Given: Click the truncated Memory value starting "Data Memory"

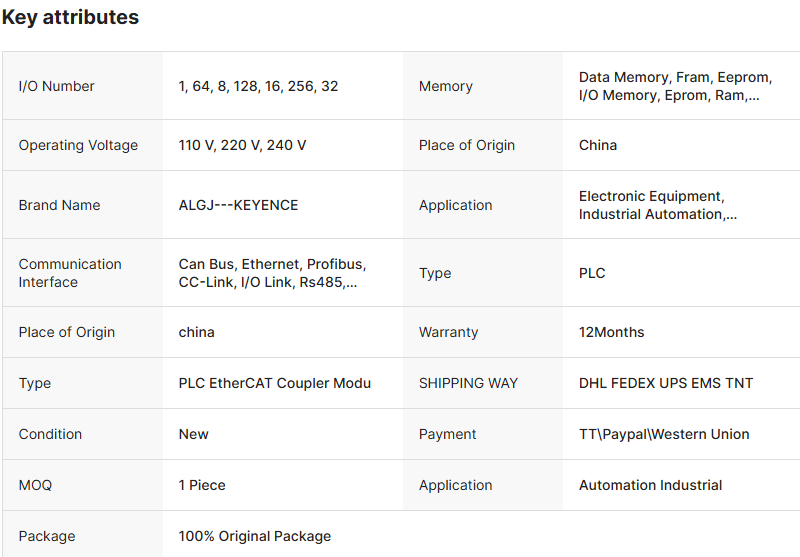Looking at the screenshot, I should click(x=669, y=86).
